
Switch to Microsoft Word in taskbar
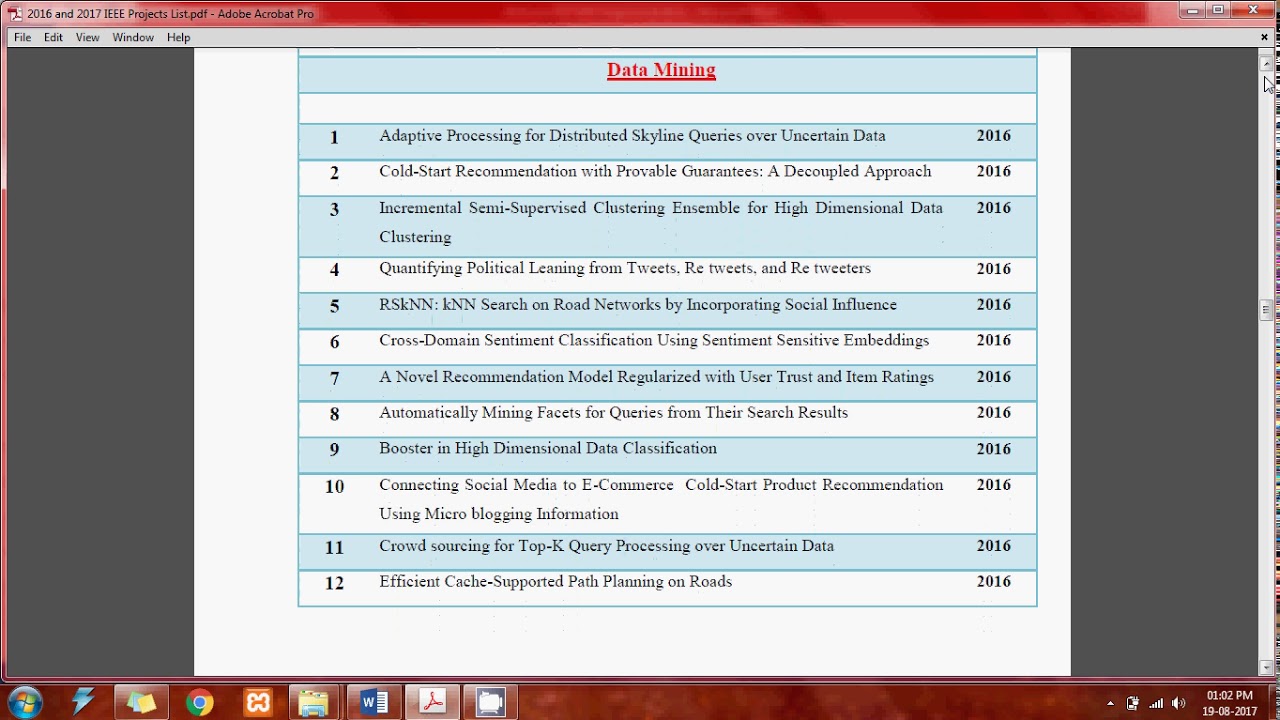coord(374,703)
